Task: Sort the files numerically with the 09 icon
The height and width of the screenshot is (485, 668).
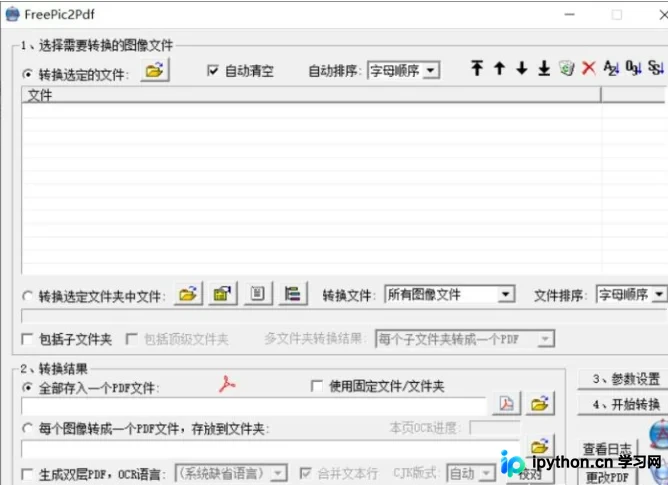Action: [633, 68]
